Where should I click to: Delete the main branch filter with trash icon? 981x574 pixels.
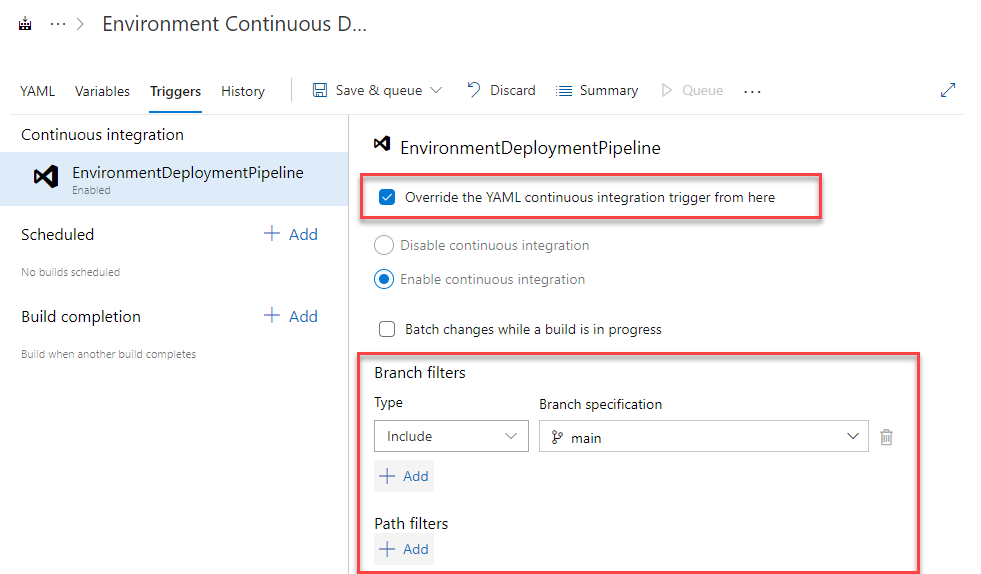tap(886, 437)
